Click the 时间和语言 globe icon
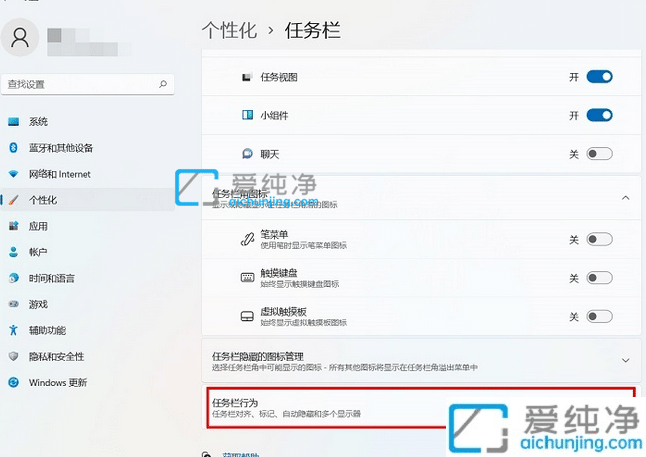Screen dimensions: 646x457 (x=14, y=278)
